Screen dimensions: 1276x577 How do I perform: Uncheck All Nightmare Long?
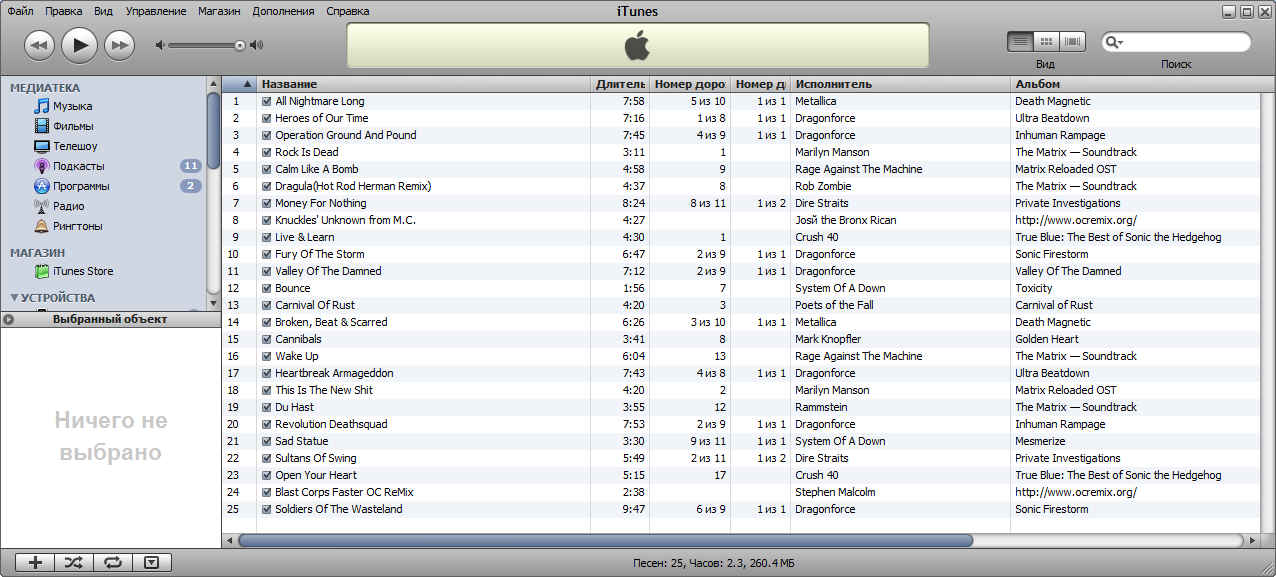click(x=267, y=101)
